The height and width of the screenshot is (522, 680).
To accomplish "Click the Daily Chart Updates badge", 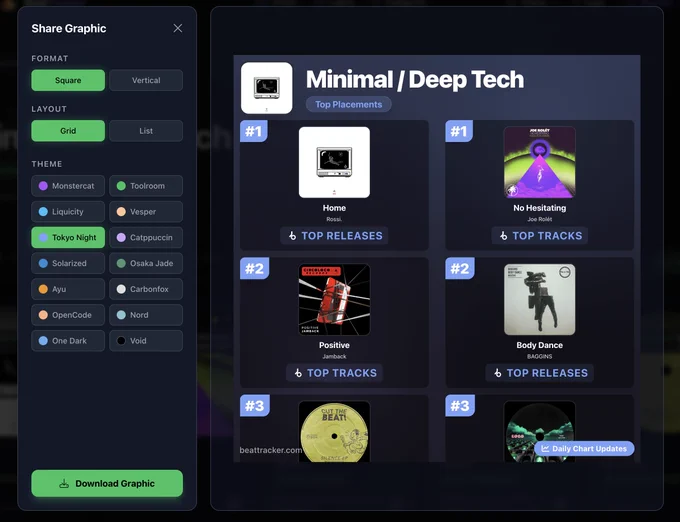I will [584, 449].
